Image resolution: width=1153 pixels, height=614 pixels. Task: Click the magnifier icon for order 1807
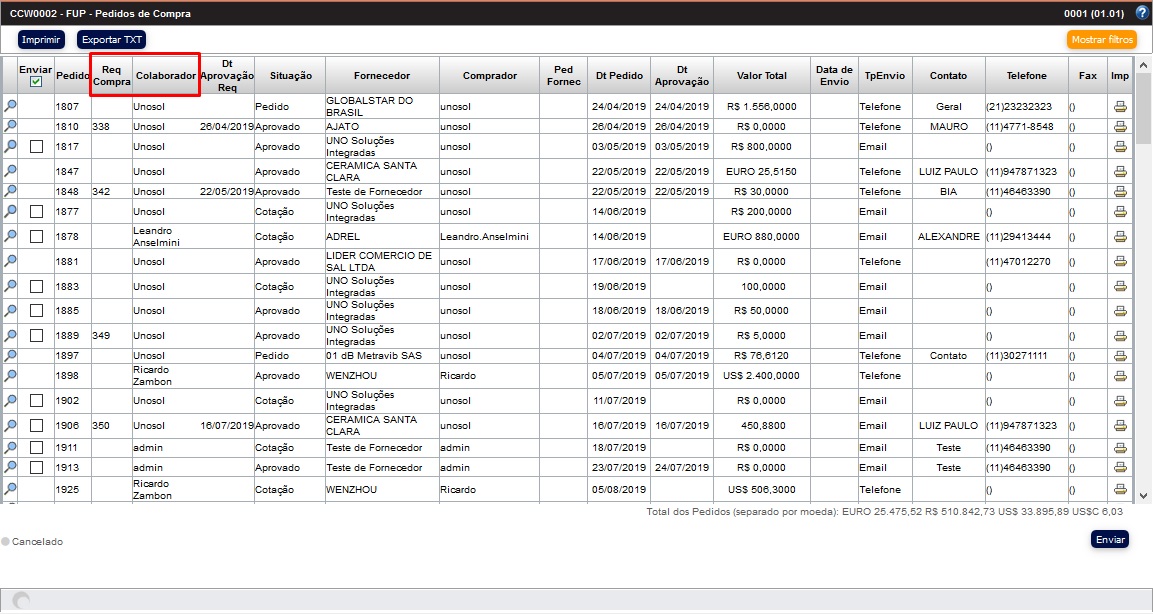point(10,106)
